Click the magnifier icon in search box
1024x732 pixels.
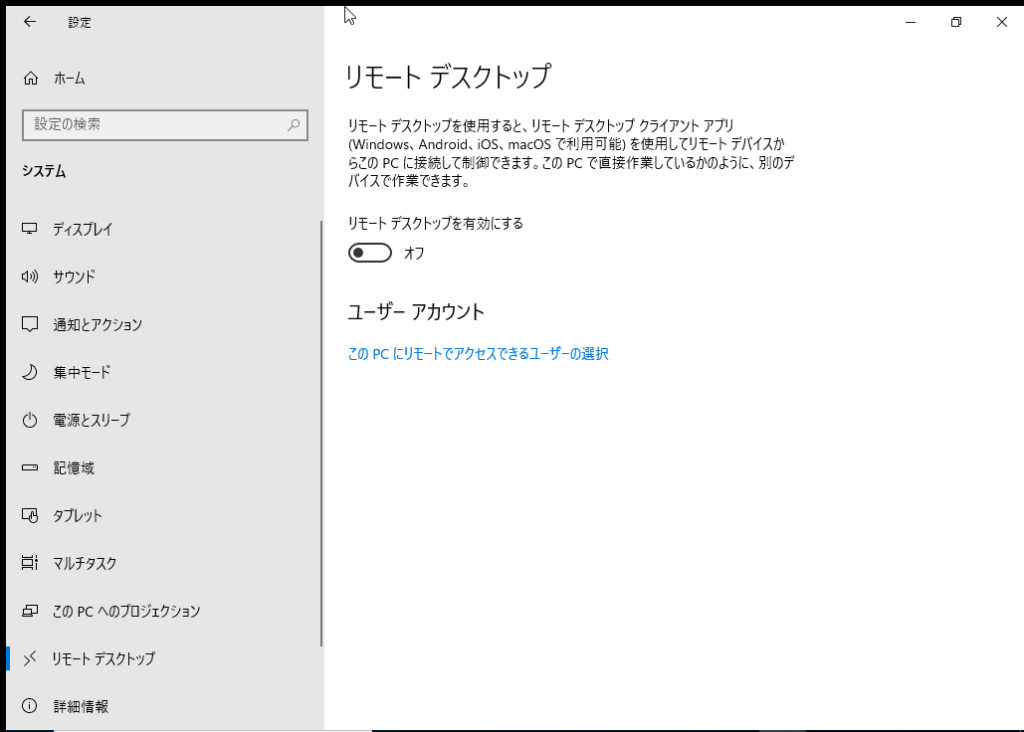[294, 125]
